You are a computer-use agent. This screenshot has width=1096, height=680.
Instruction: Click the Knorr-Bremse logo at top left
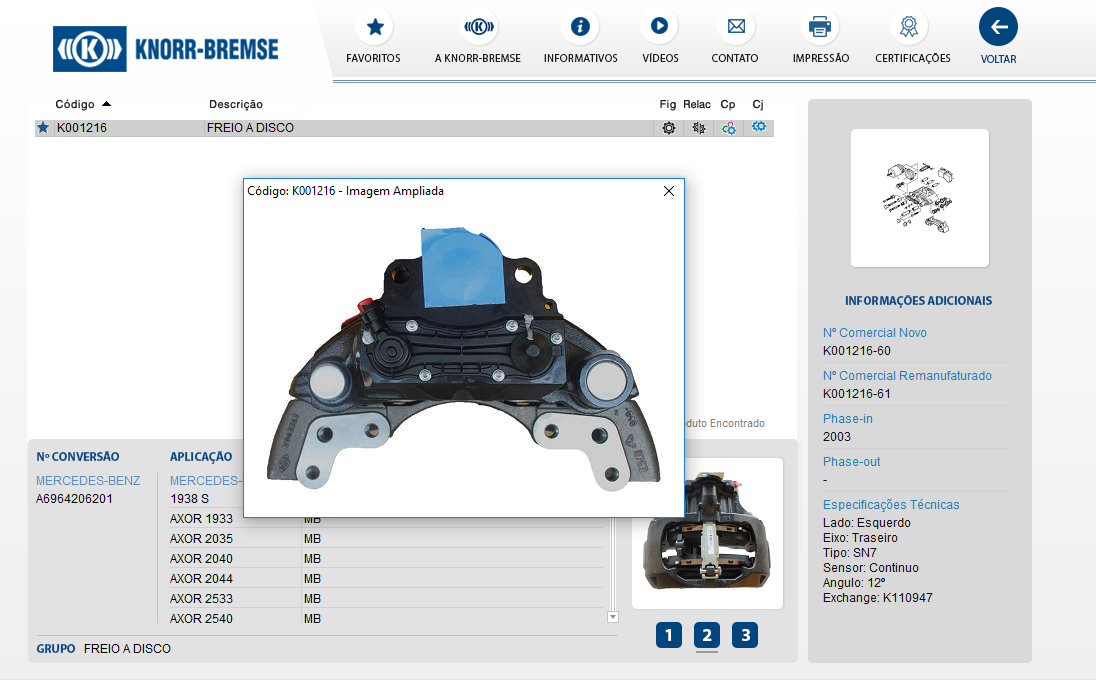point(167,49)
